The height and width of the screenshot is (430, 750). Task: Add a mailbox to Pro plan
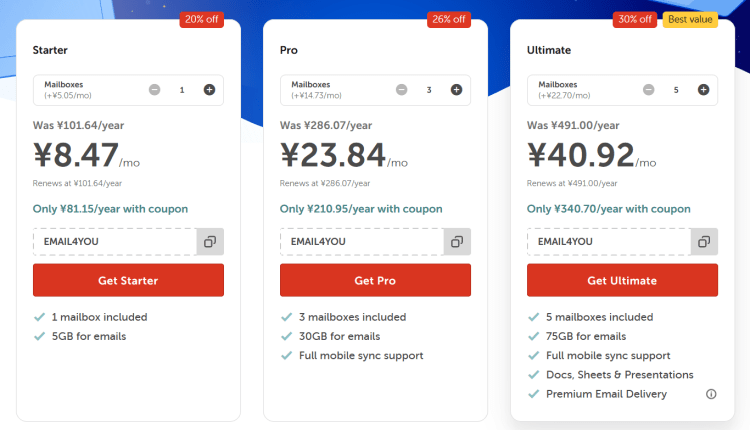tap(456, 89)
